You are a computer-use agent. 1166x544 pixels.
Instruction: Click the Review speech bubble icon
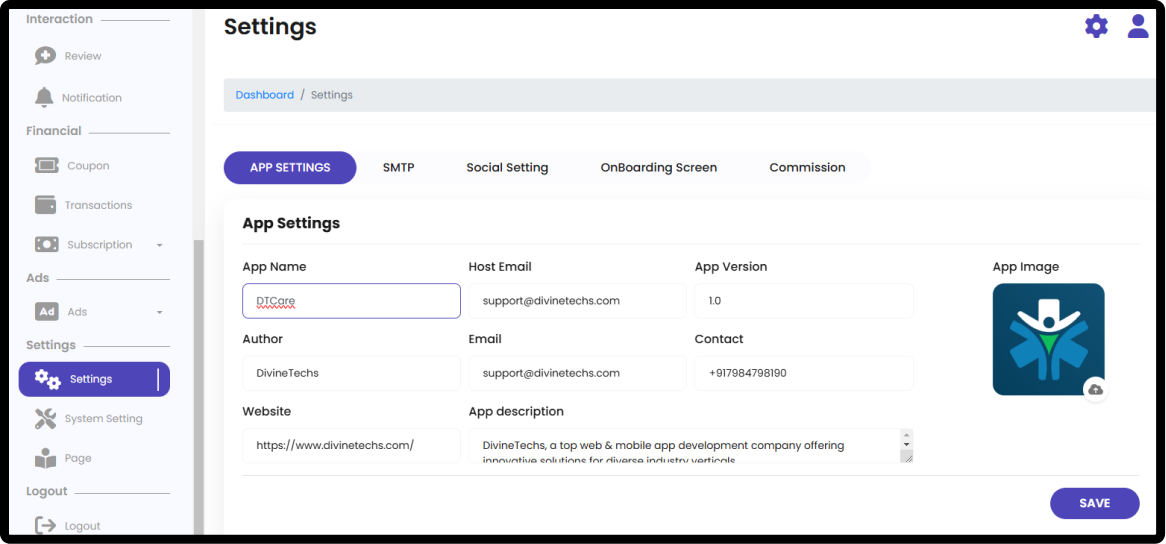[45, 56]
